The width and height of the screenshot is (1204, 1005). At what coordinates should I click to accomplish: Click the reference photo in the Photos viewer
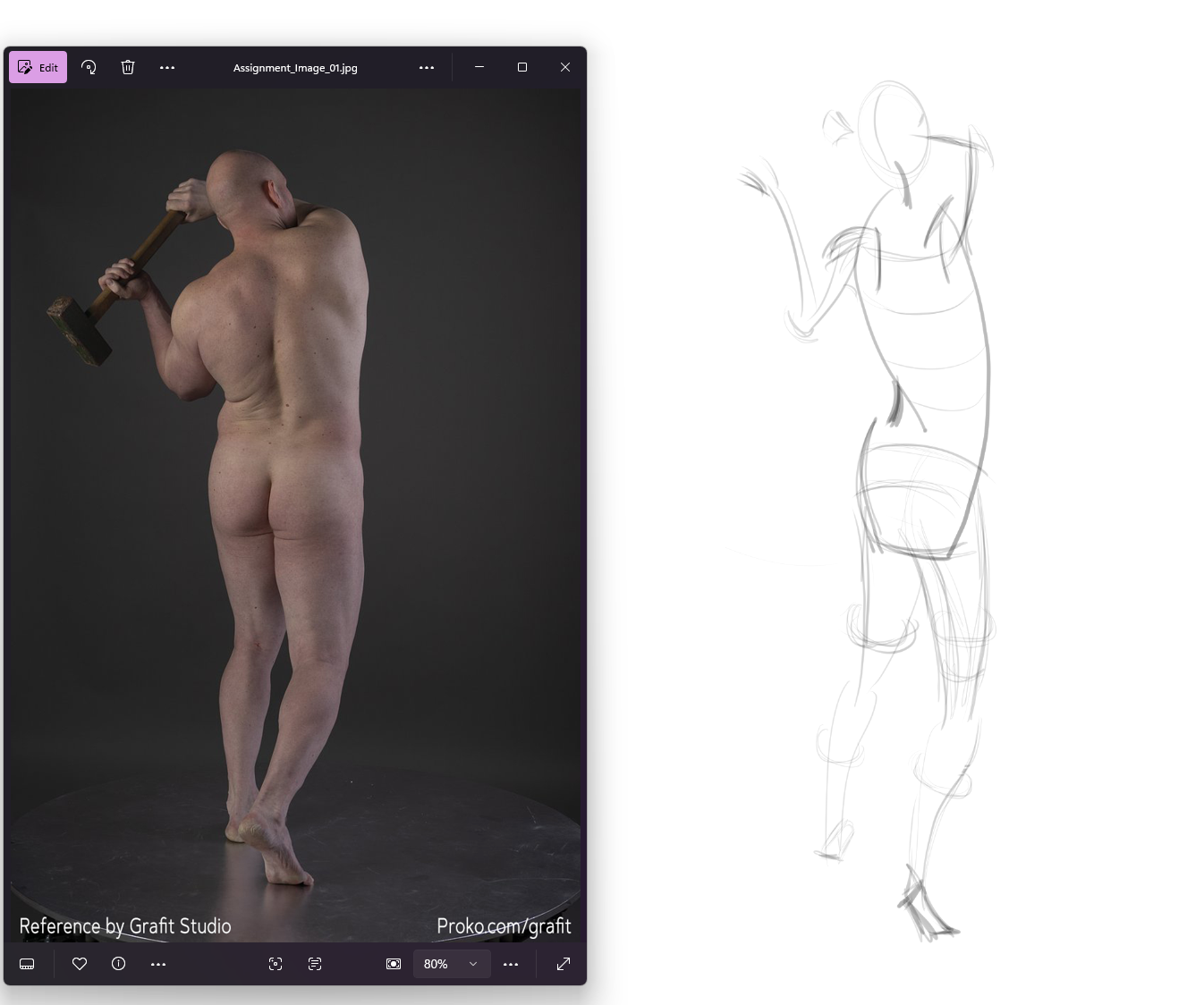click(295, 515)
